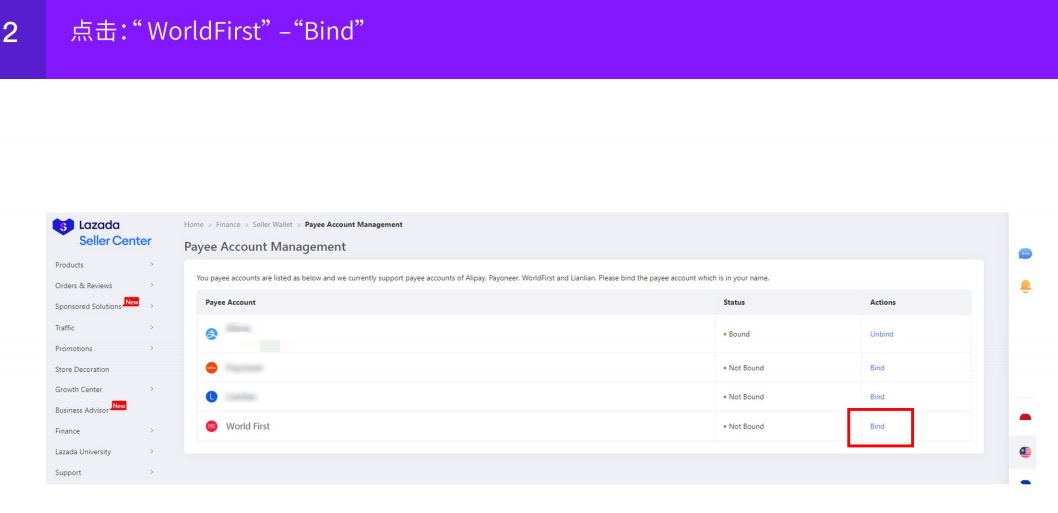Open Growth Center in sidebar

79,389
